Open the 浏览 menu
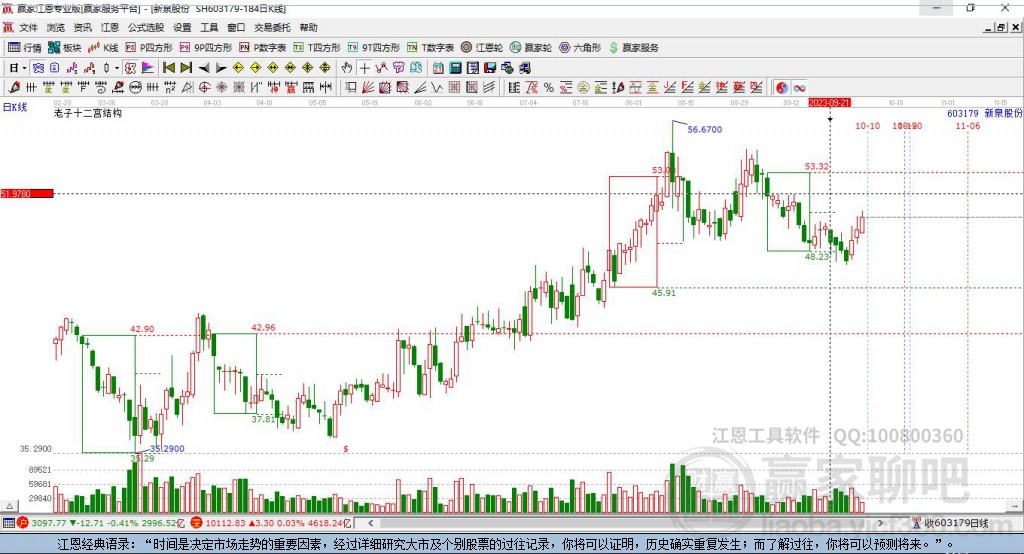1024x554 pixels. click(56, 27)
